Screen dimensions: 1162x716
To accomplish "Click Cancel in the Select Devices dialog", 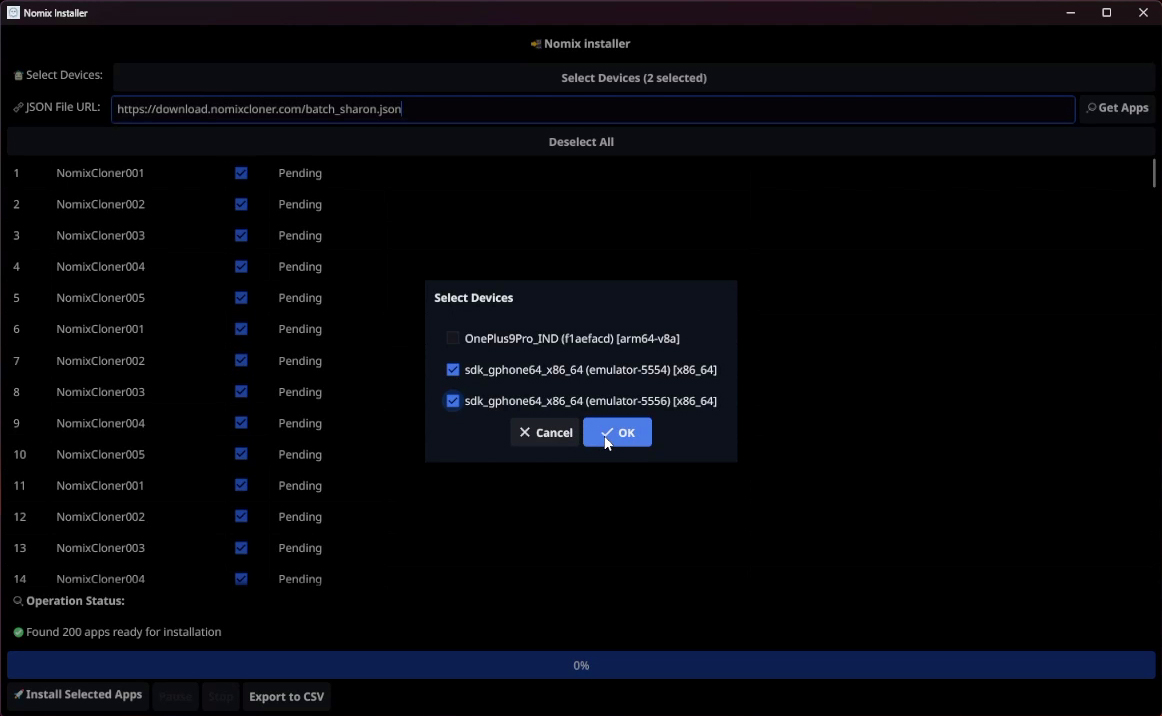I will (x=545, y=432).
